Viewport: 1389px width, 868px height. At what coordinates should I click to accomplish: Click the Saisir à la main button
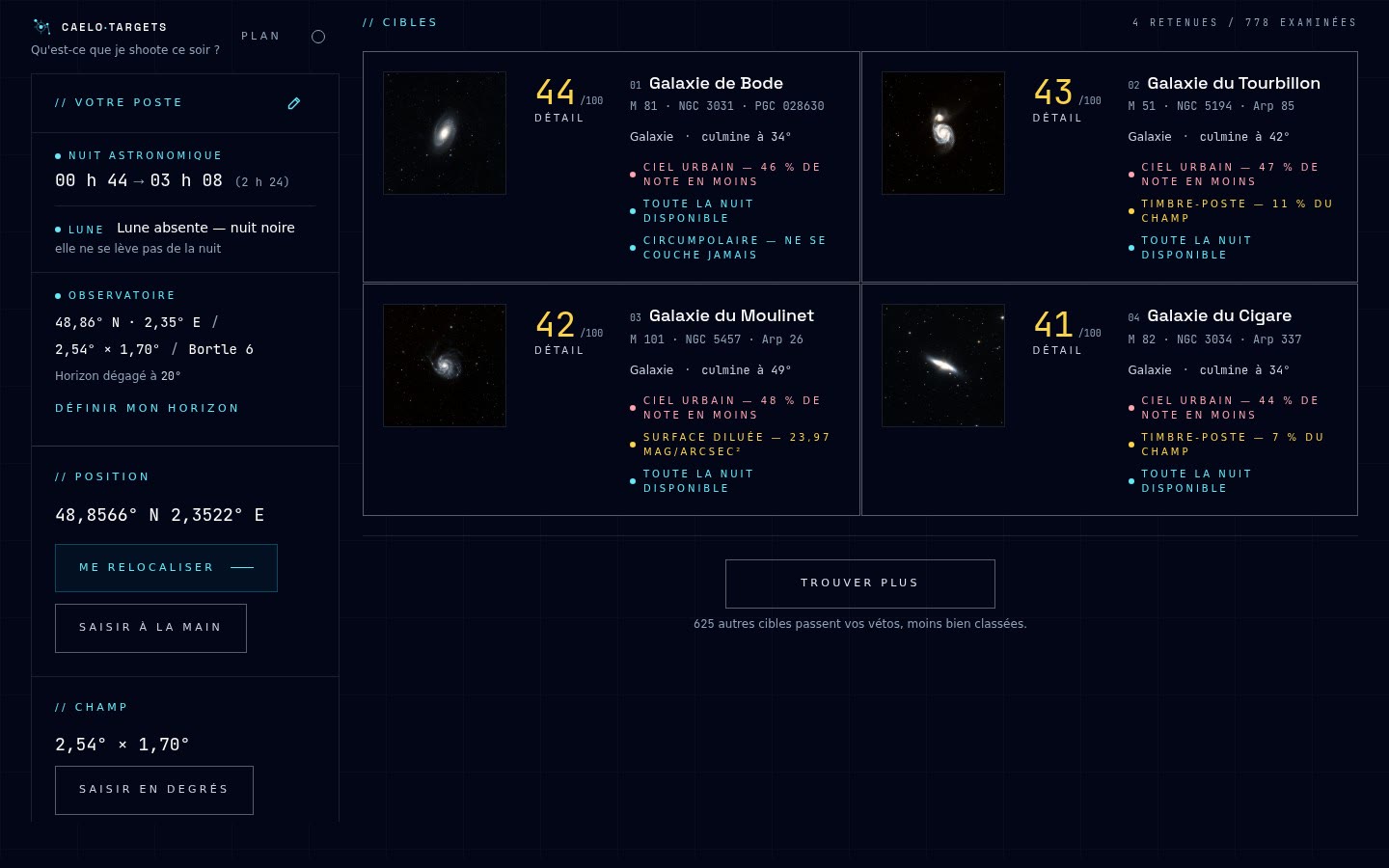[x=150, y=628]
